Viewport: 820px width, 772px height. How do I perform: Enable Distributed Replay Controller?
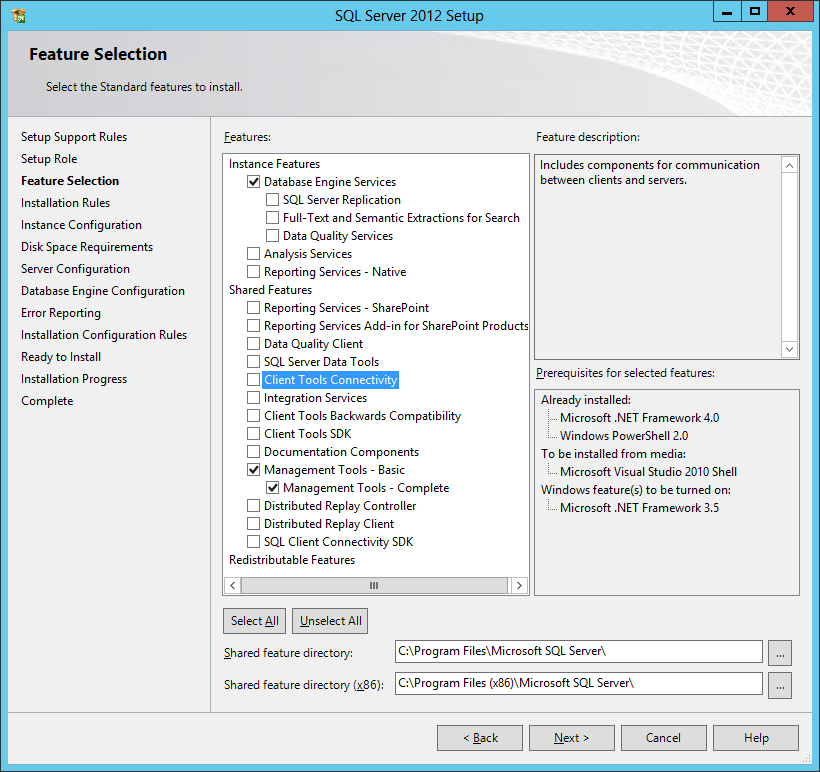tap(254, 505)
